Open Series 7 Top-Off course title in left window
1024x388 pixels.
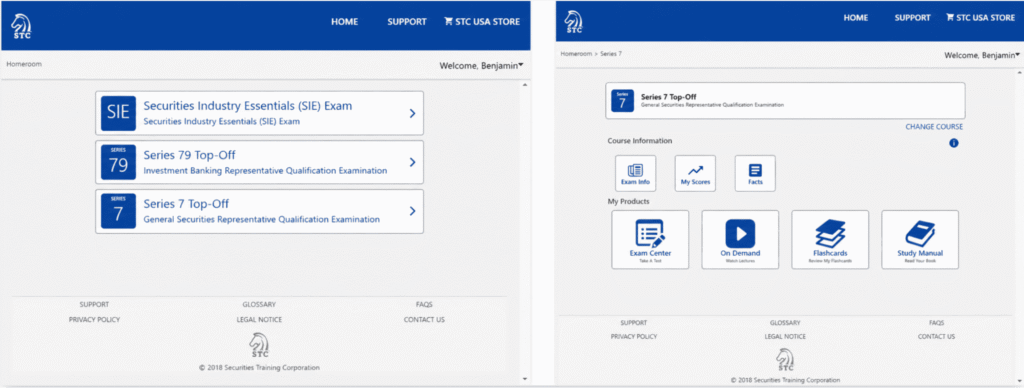186,204
